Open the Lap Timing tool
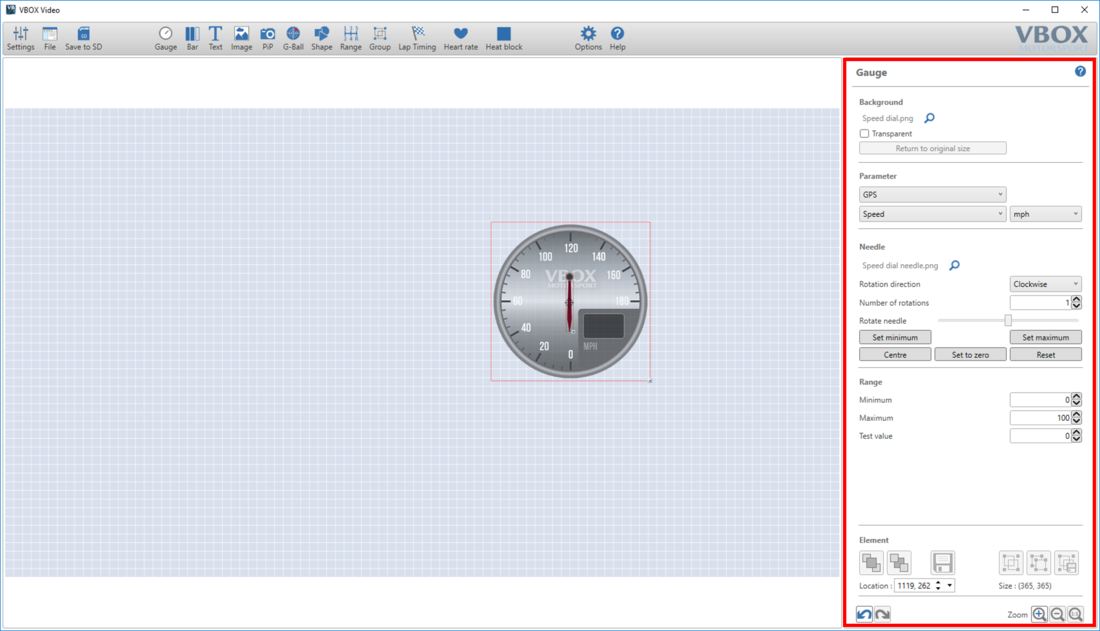Viewport: 1100px width, 631px height. pyautogui.click(x=417, y=38)
